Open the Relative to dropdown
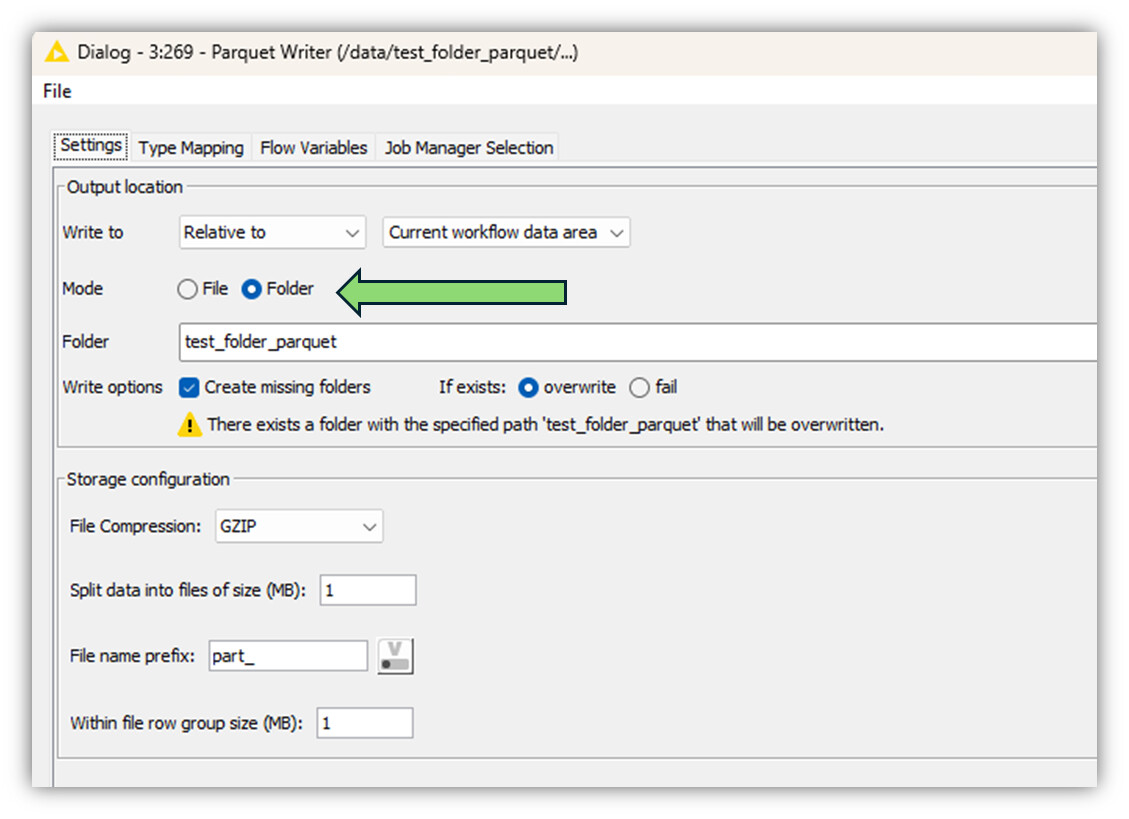The image size is (1129, 819). pos(271,232)
